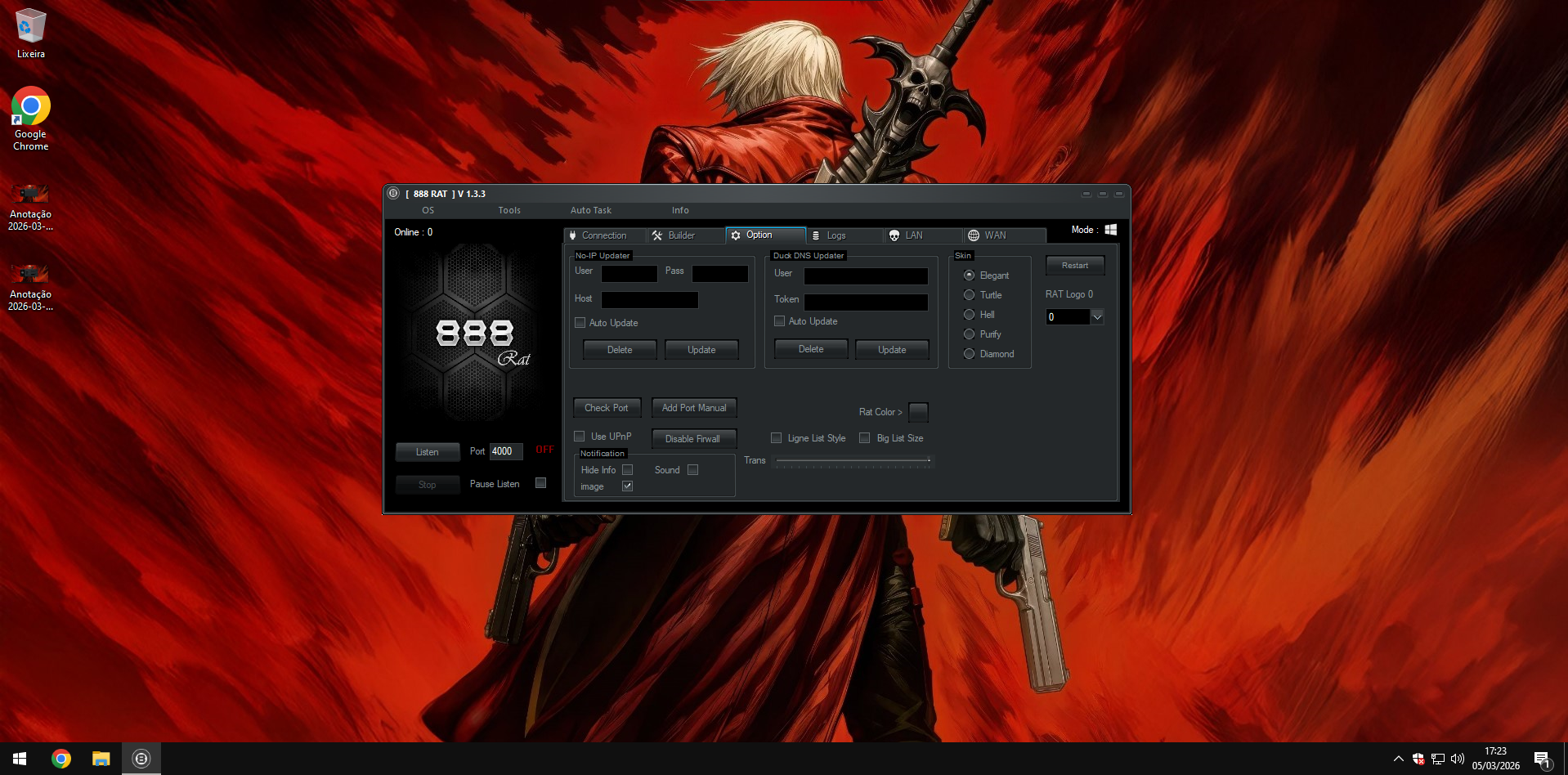Click the Add Port Manual button
This screenshot has height=775, width=1568.
click(694, 408)
